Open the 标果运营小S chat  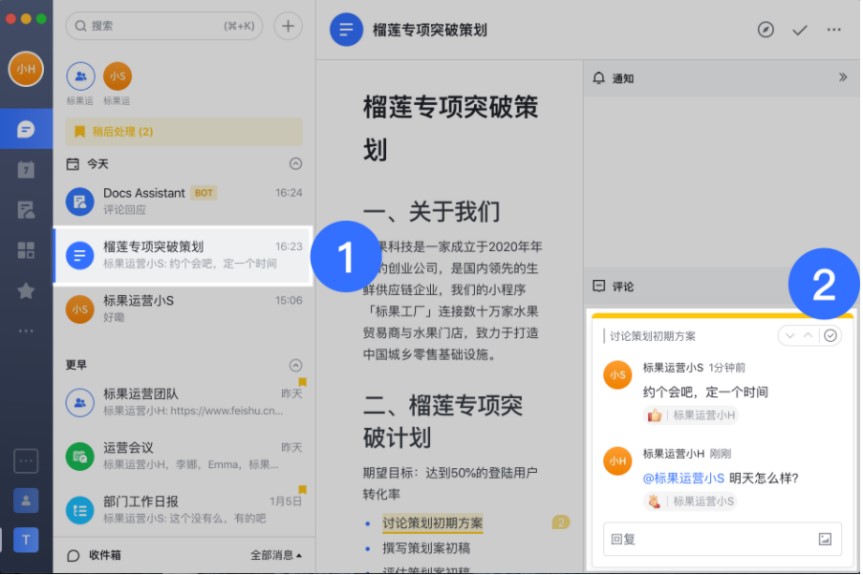pos(184,309)
